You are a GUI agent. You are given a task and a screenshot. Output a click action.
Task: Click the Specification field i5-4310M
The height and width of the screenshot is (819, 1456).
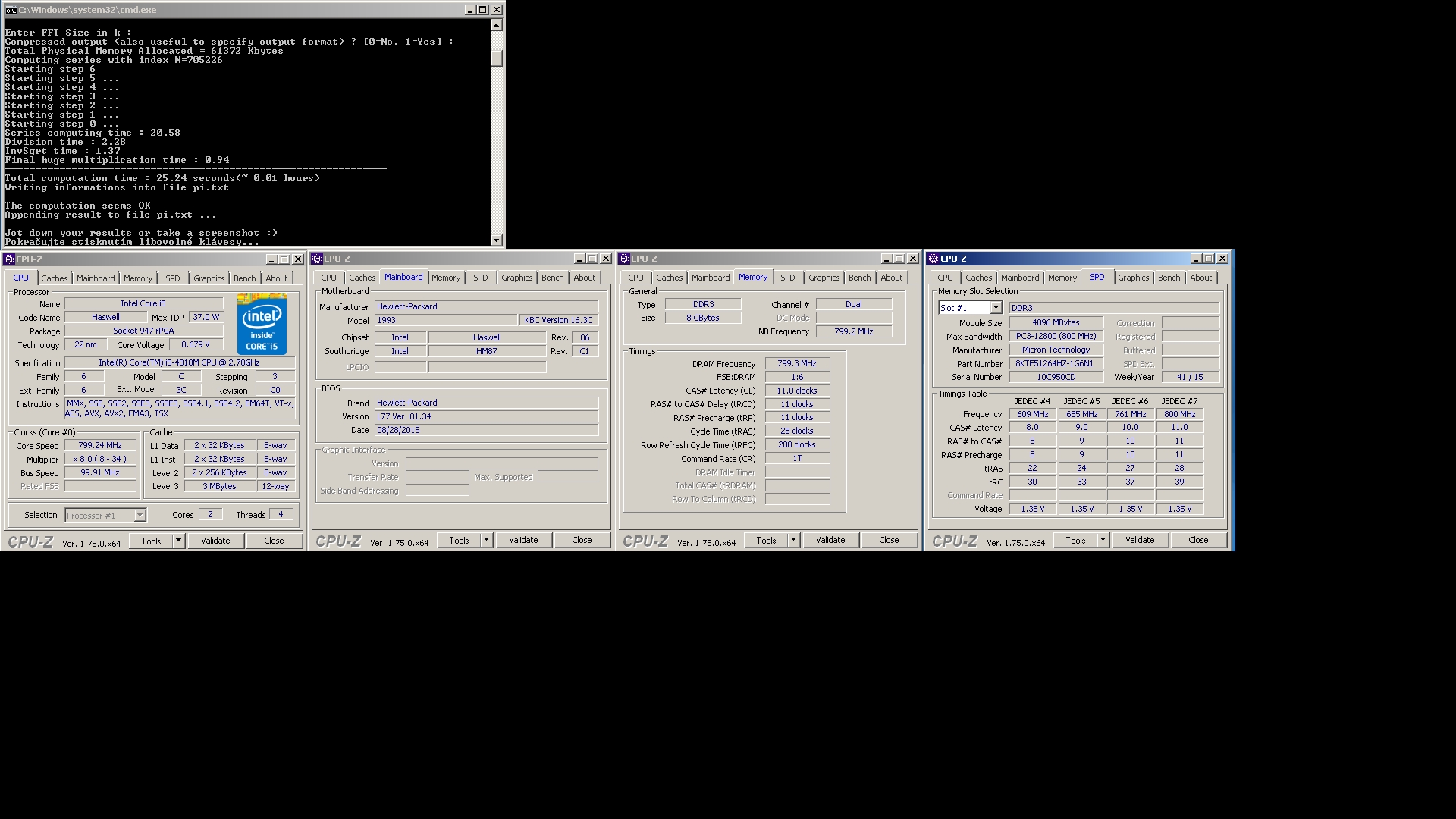pos(180,362)
